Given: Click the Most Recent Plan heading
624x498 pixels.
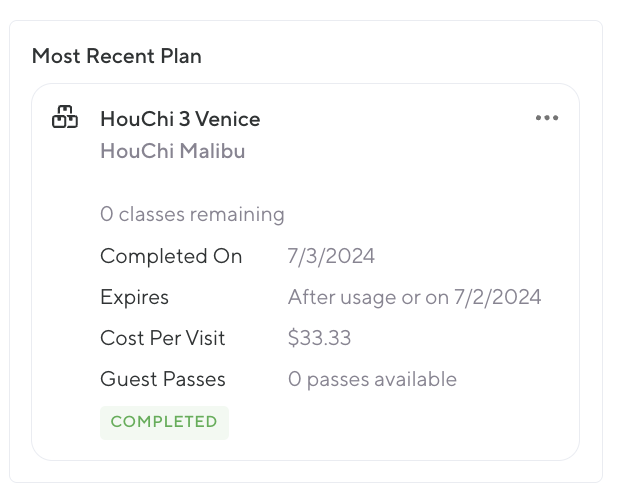Looking at the screenshot, I should [117, 56].
